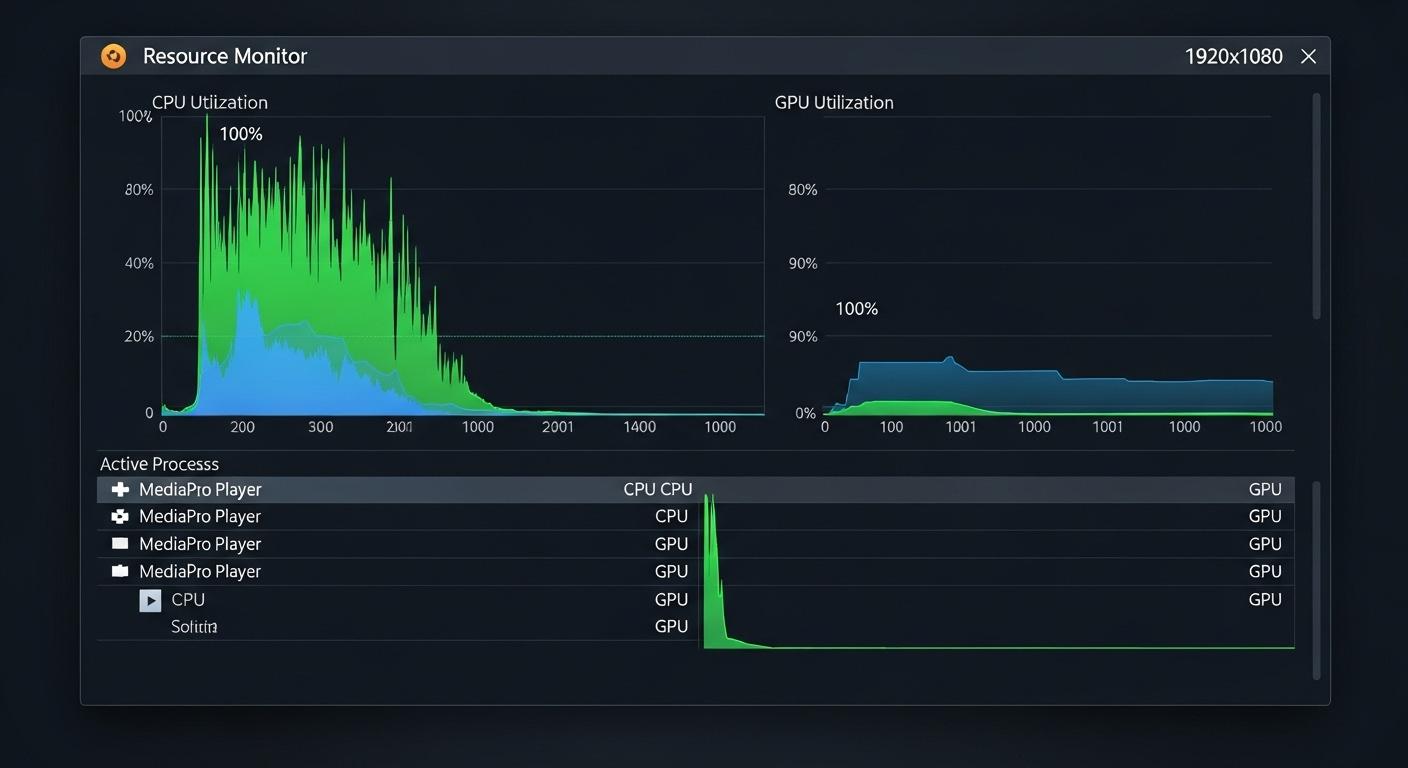Click the 100% label on GPU graph

coord(856,309)
